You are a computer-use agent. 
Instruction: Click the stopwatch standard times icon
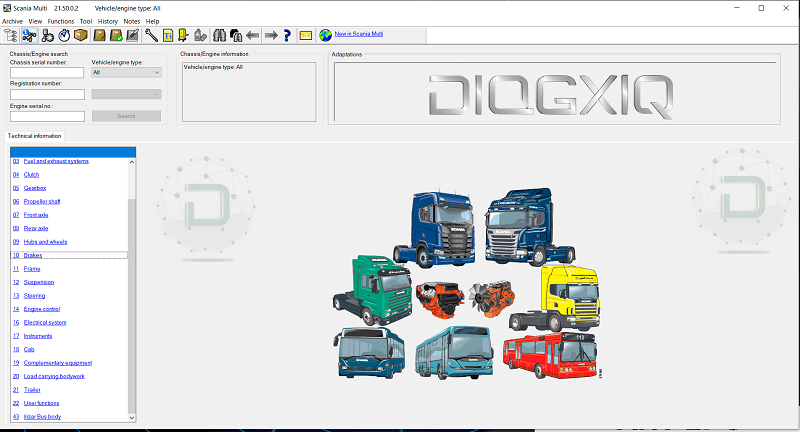click(64, 35)
